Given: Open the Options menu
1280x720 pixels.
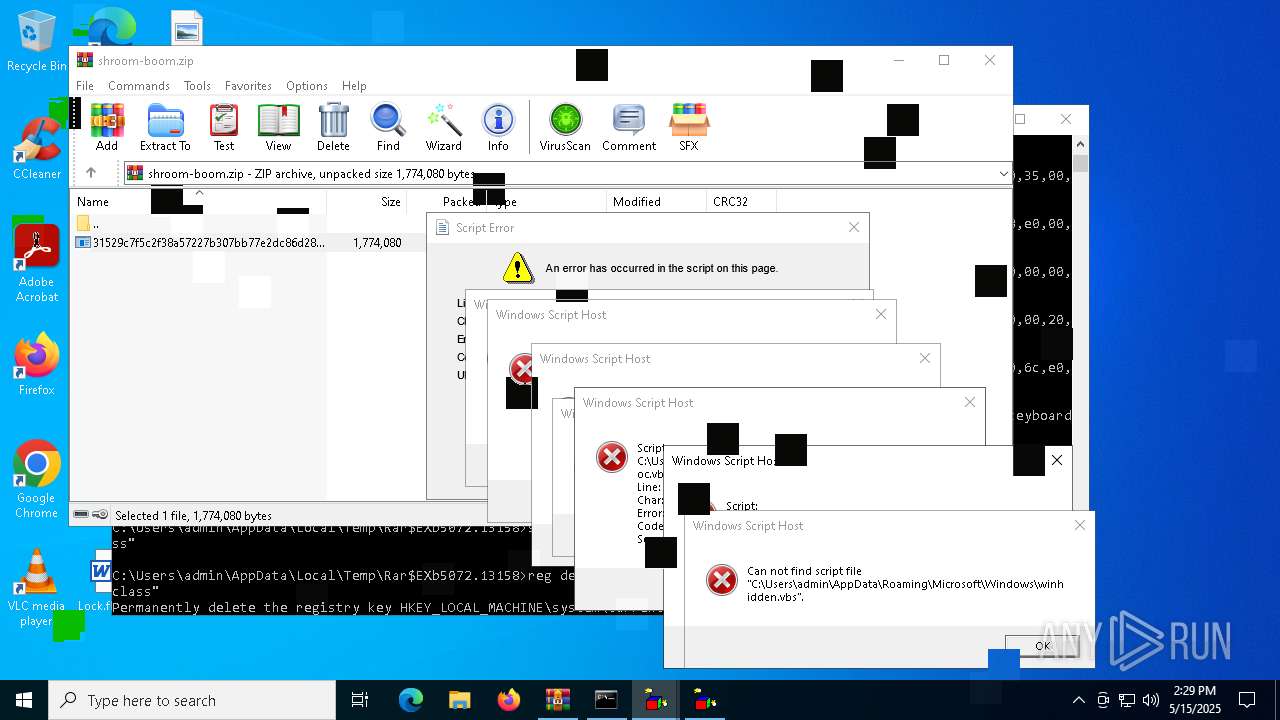Looking at the screenshot, I should tap(307, 86).
